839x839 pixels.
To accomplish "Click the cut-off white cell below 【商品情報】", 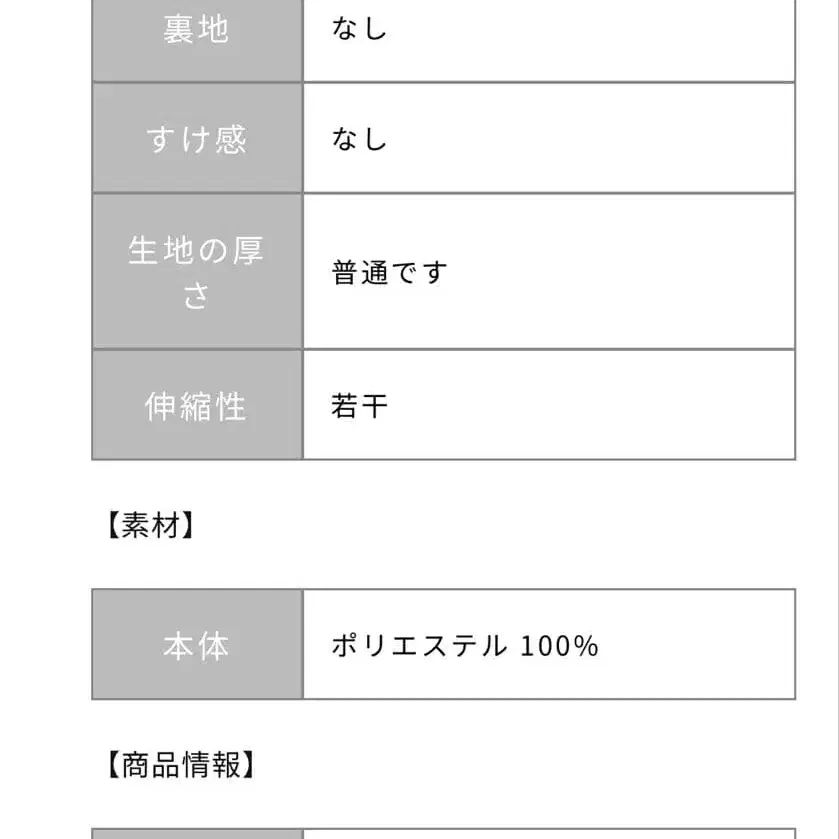I will 548,833.
